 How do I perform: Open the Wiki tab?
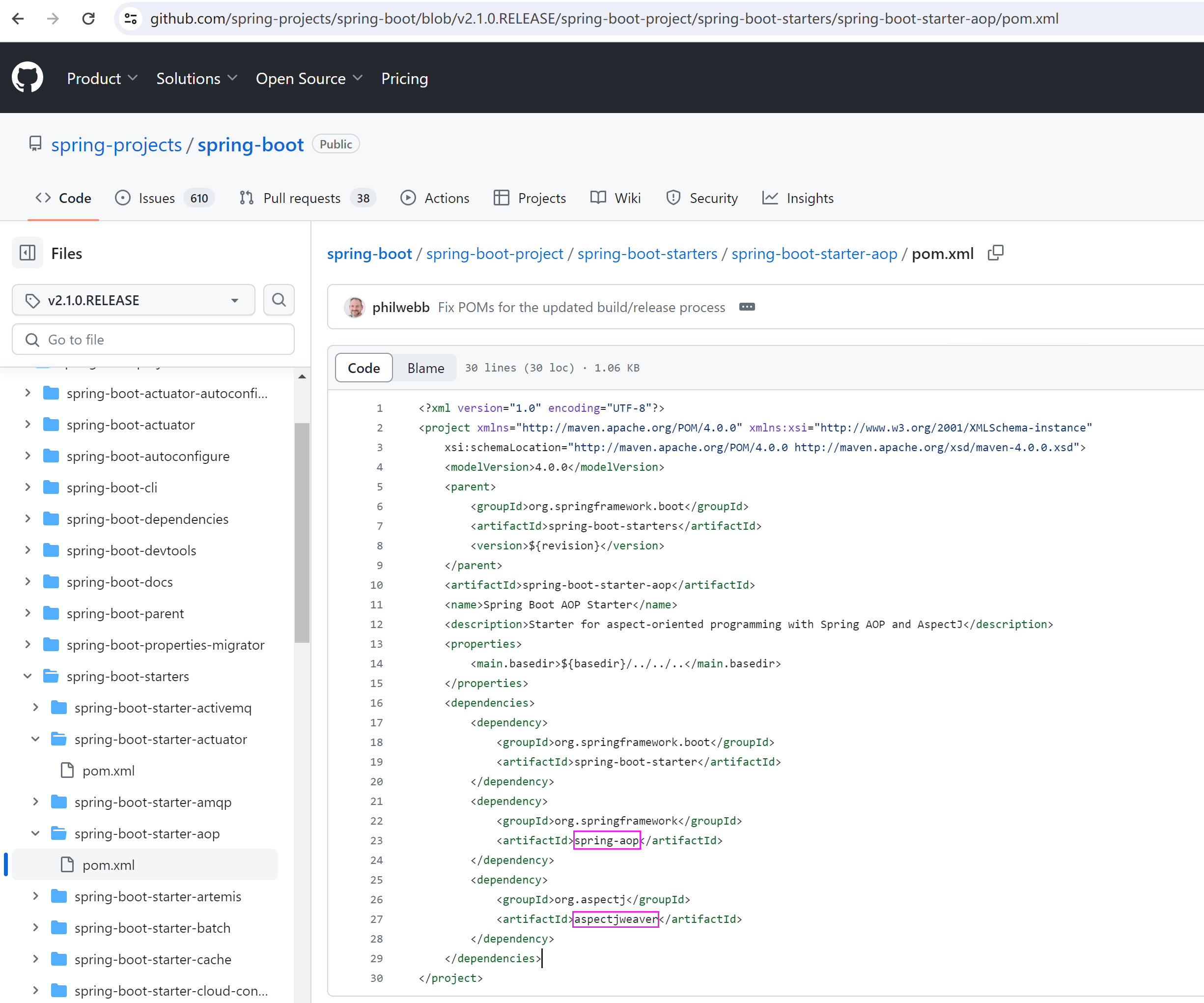click(616, 198)
